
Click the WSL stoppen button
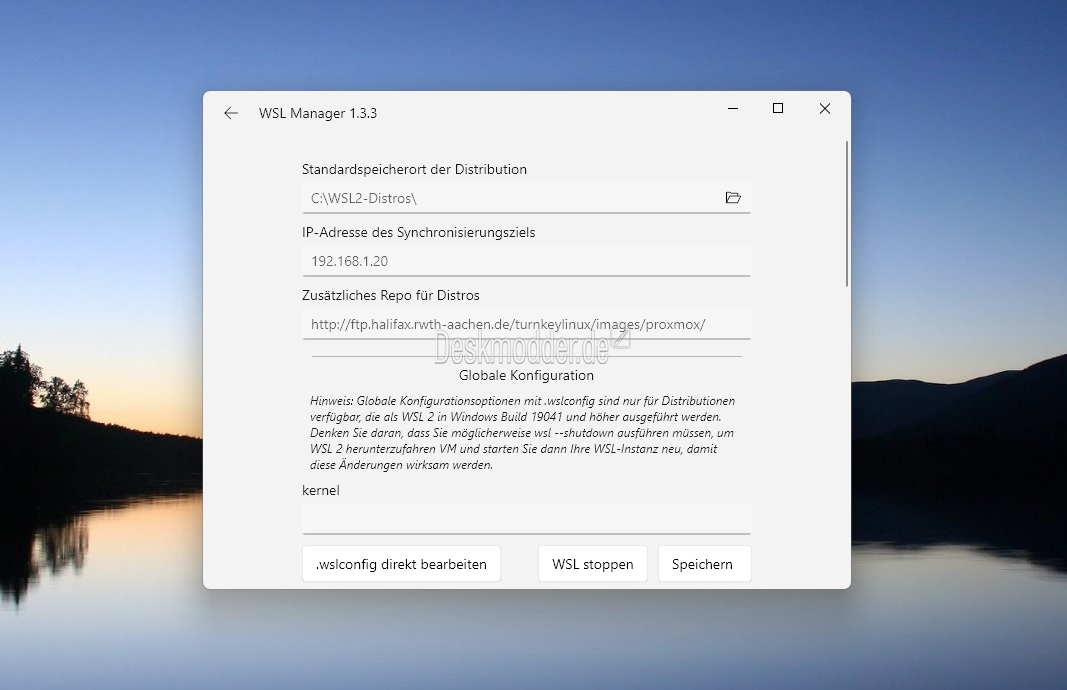click(593, 564)
